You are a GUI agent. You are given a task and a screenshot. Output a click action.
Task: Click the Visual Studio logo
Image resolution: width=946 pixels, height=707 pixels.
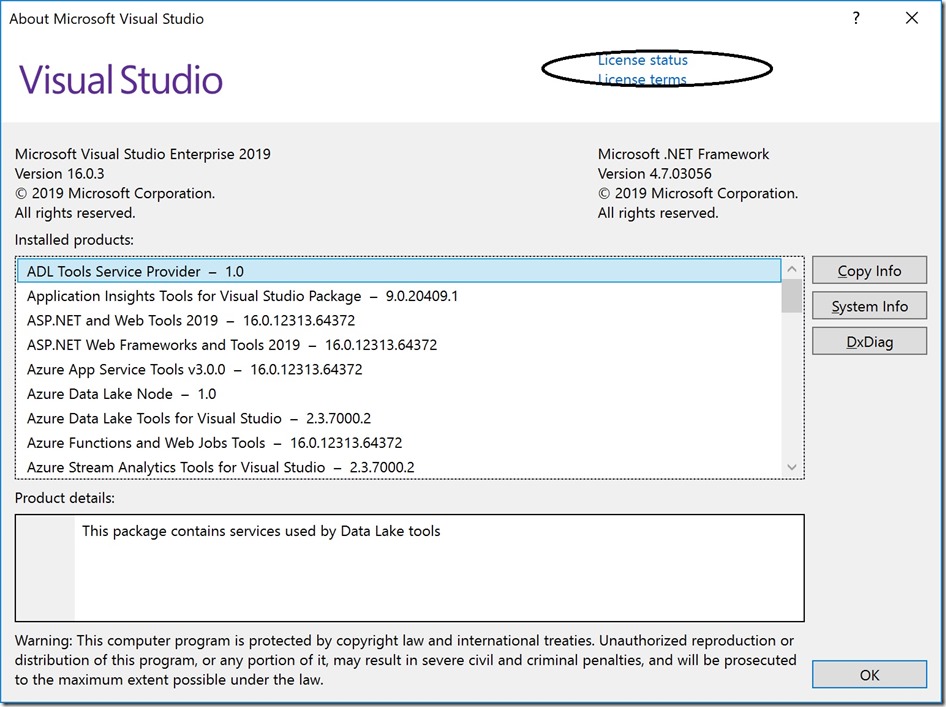tap(121, 80)
